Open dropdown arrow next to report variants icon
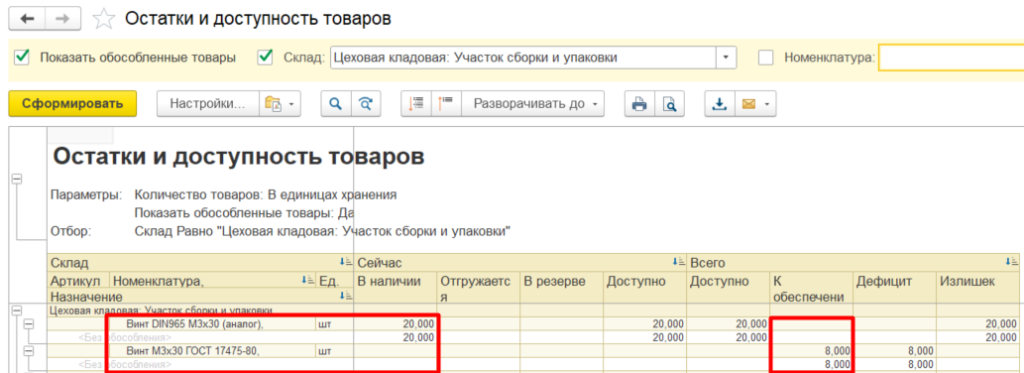1024x373 pixels. (292, 104)
